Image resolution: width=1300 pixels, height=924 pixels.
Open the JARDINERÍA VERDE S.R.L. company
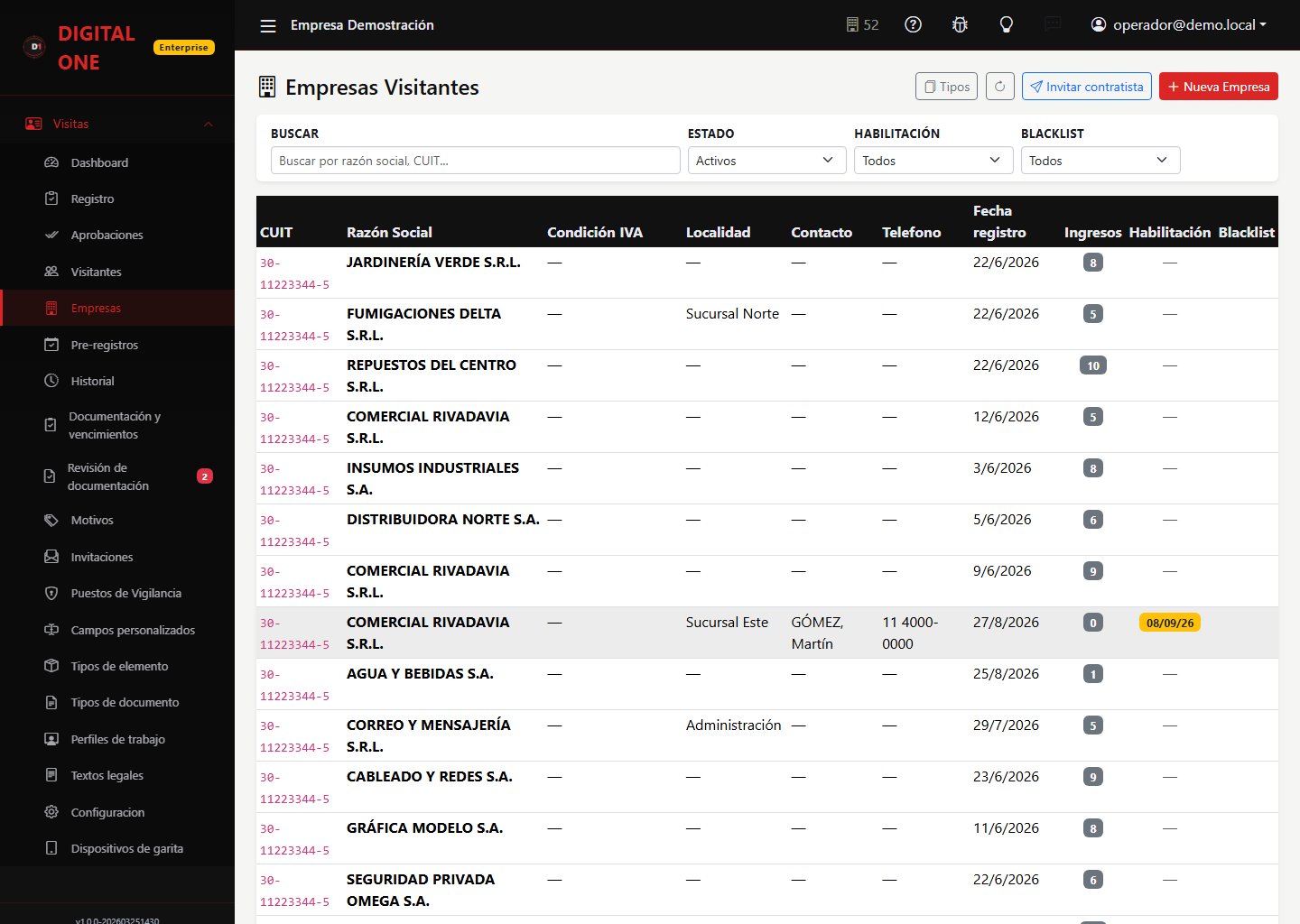pos(433,263)
